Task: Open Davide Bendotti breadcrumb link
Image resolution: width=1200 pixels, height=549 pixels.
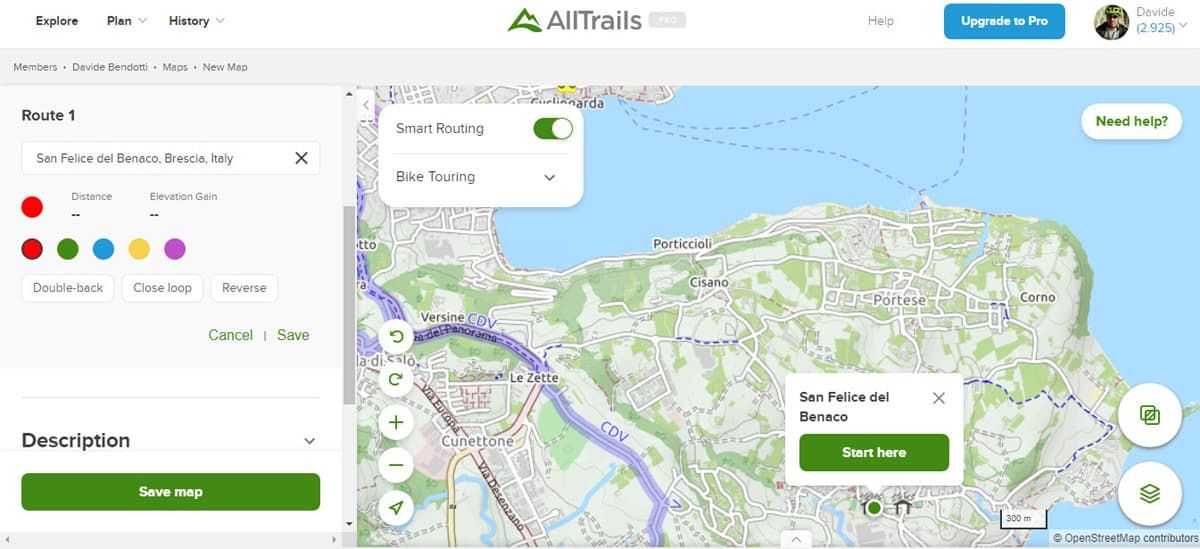Action: 112,67
